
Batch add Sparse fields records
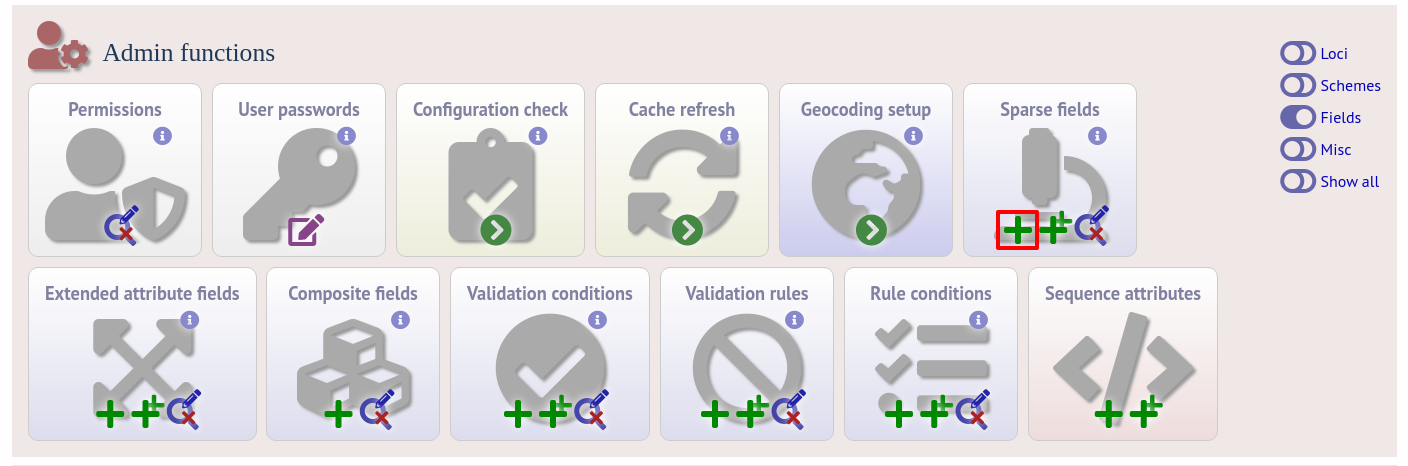coord(1054,229)
